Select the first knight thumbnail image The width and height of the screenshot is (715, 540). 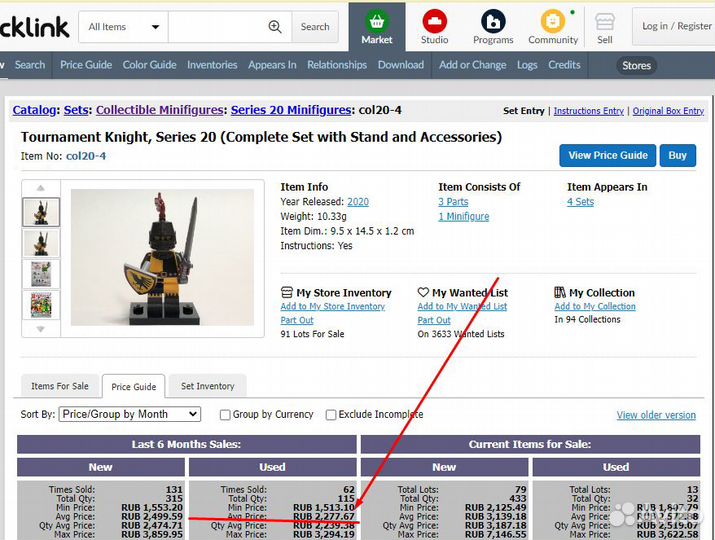41,212
